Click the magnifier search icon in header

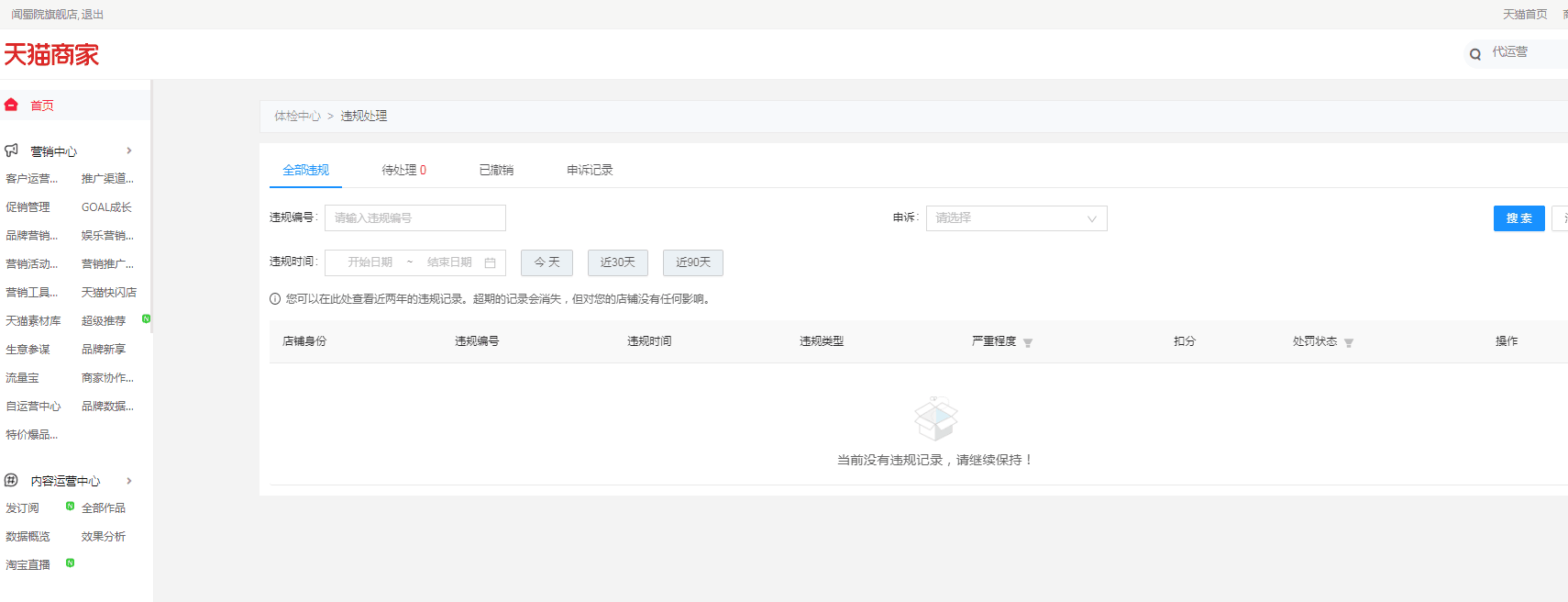tap(1475, 54)
